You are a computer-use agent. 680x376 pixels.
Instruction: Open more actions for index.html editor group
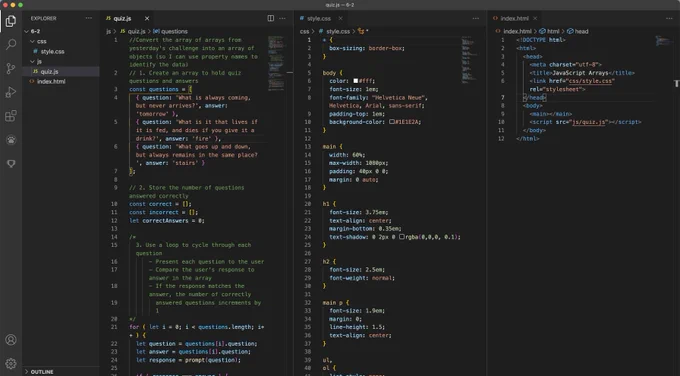click(x=669, y=18)
